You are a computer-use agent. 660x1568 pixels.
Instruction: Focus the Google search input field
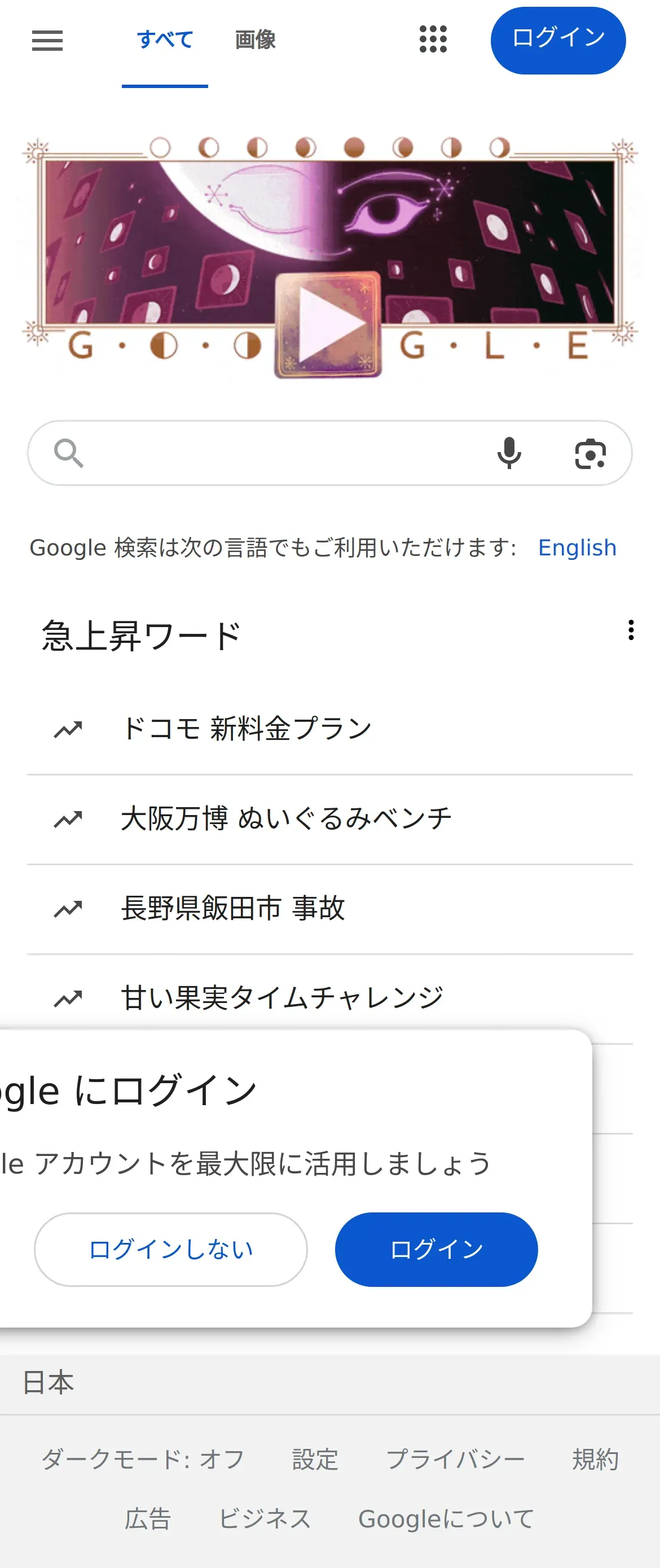286,453
